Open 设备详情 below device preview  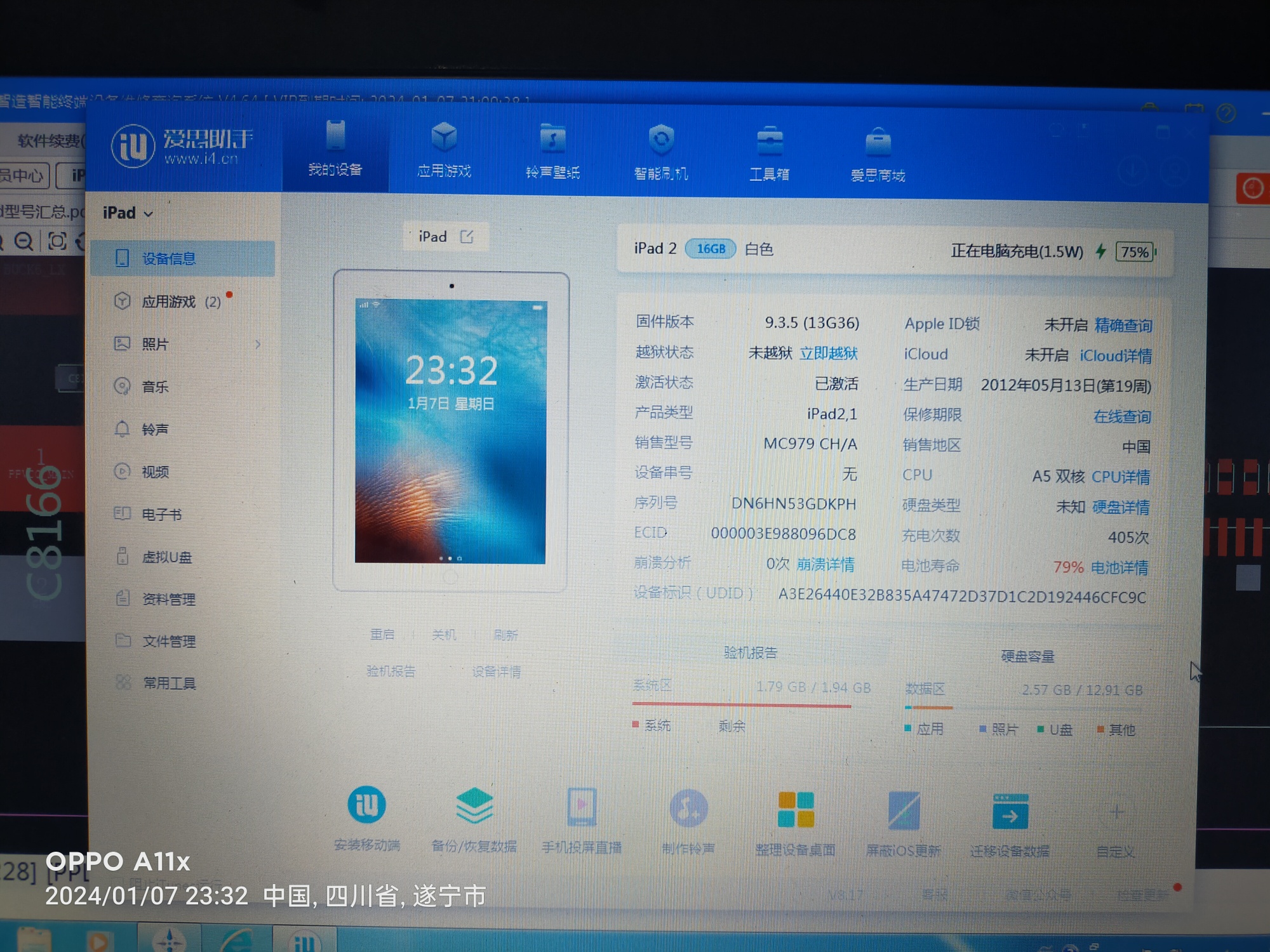pos(496,671)
